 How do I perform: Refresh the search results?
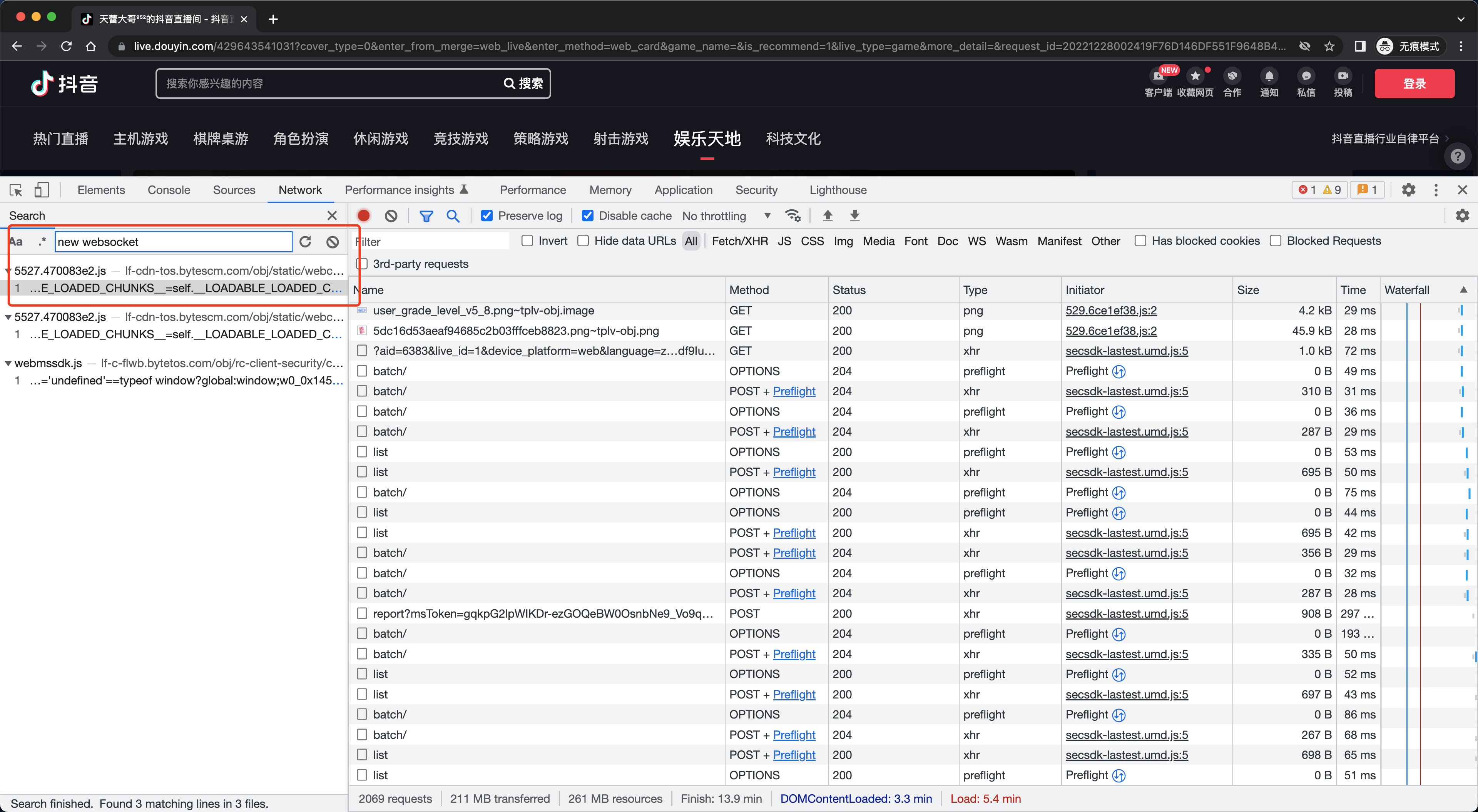click(x=305, y=242)
